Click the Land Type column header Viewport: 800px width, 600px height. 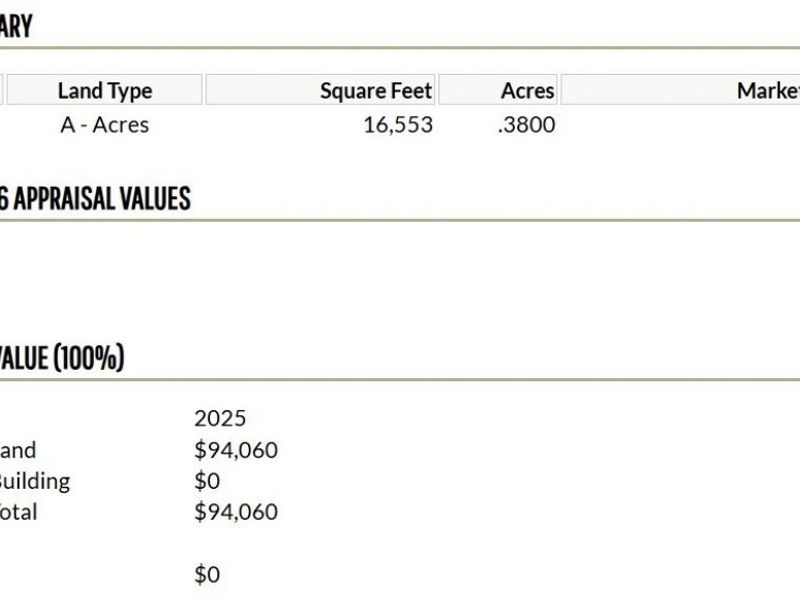tap(104, 91)
